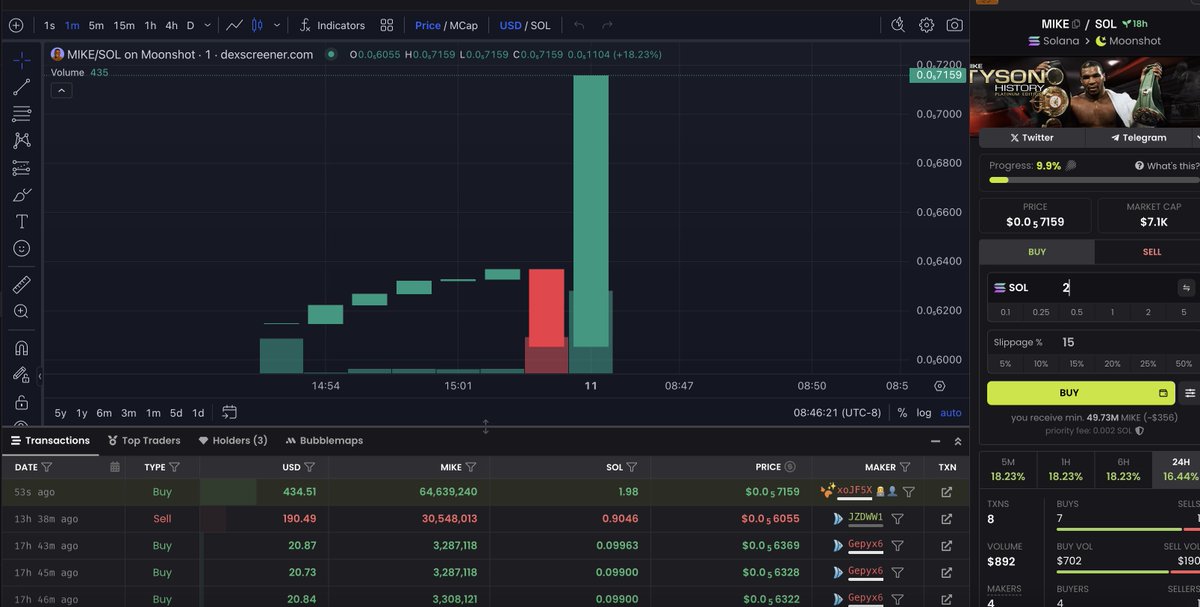
Task: Open the time axis settings gear
Action: coord(939,386)
